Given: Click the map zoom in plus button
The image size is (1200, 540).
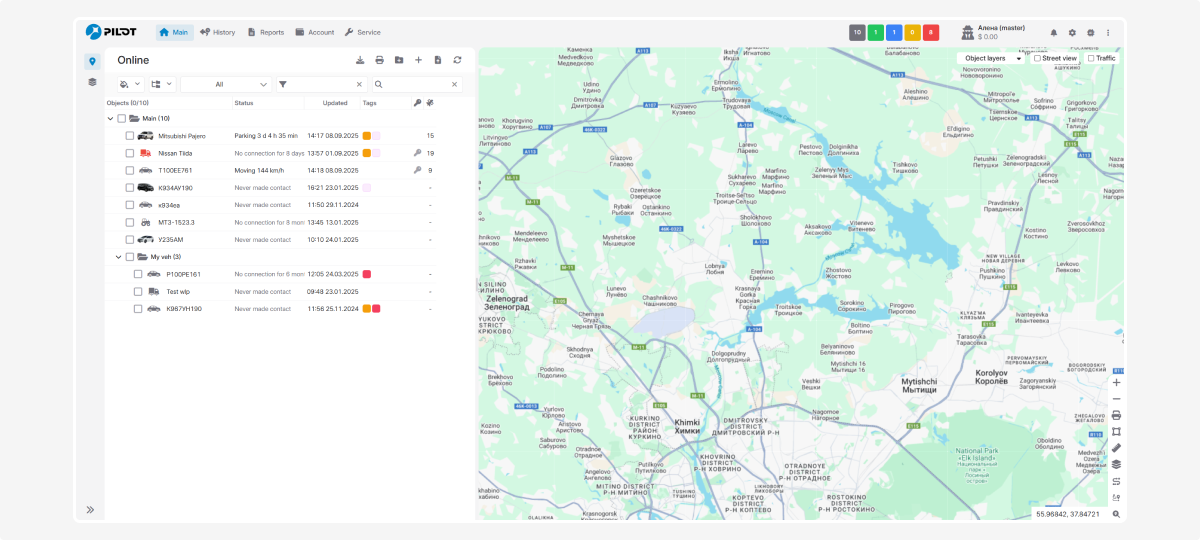Looking at the screenshot, I should [1116, 383].
